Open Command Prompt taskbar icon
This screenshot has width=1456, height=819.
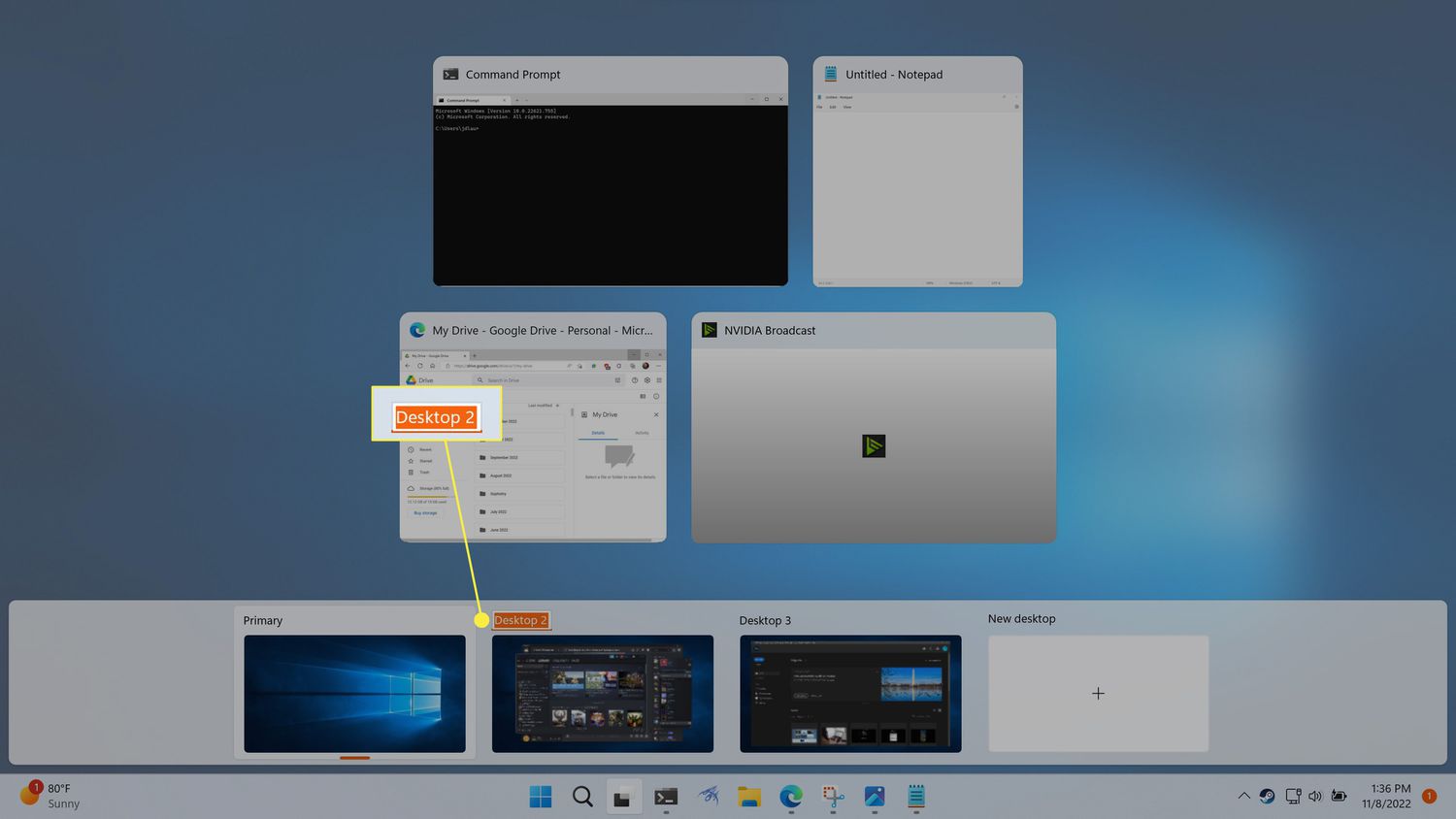coord(666,797)
